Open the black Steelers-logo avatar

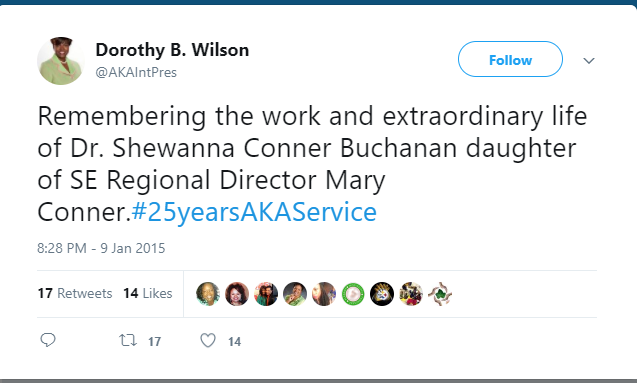pos(382,294)
